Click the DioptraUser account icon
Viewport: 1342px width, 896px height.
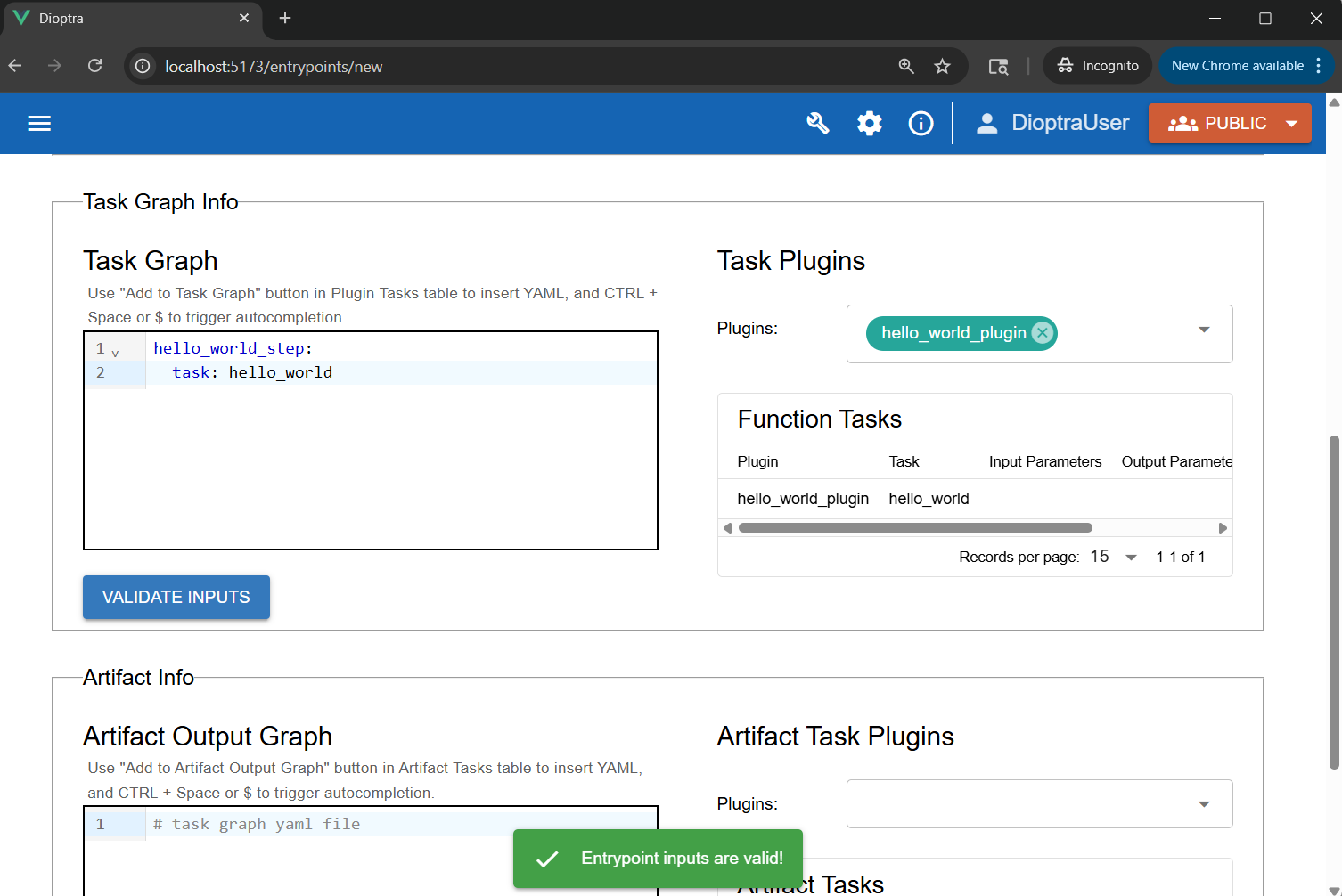coord(986,123)
